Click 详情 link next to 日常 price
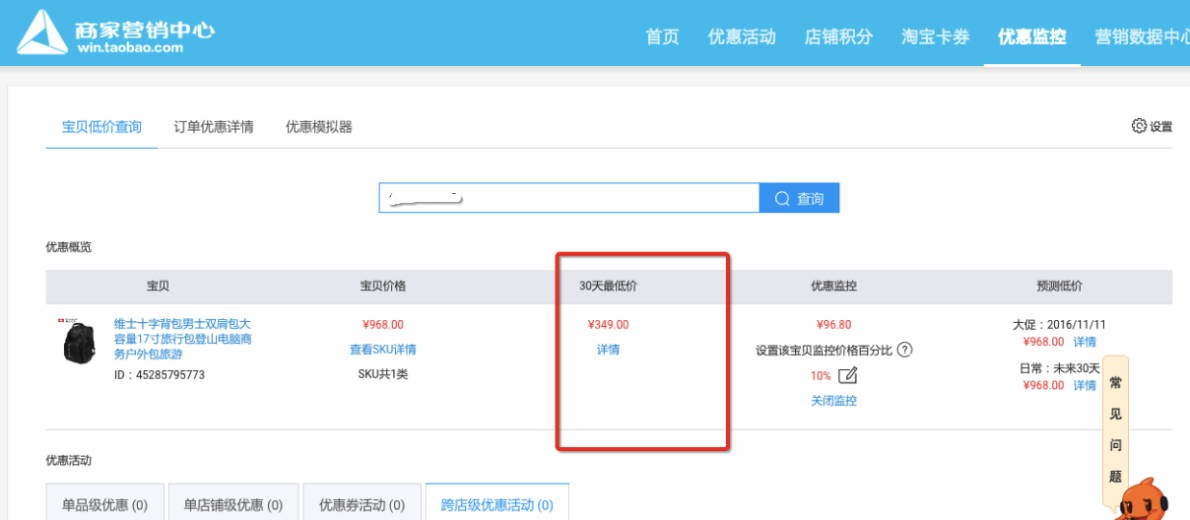1190x520 pixels. (x=1085, y=386)
